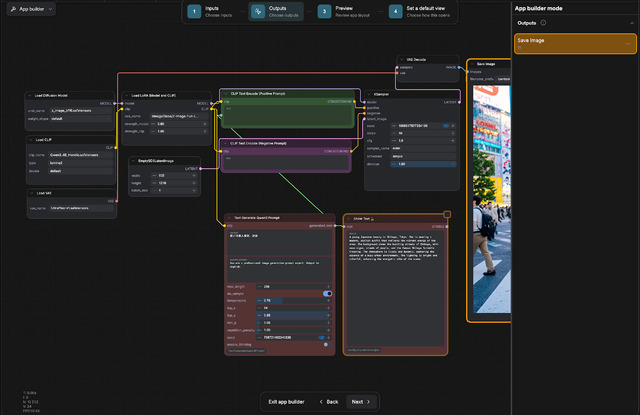Click Exit app builder button

[x=286, y=401]
